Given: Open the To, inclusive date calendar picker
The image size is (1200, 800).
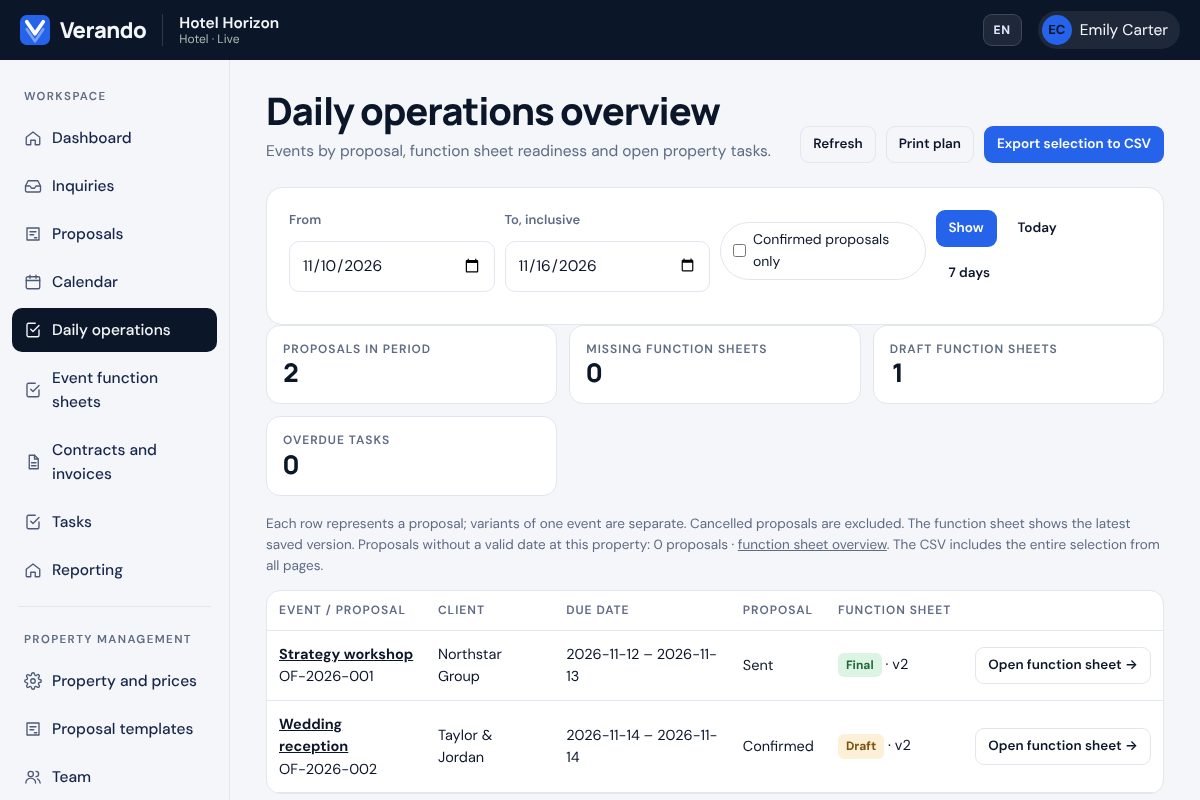Looking at the screenshot, I should click(x=687, y=266).
